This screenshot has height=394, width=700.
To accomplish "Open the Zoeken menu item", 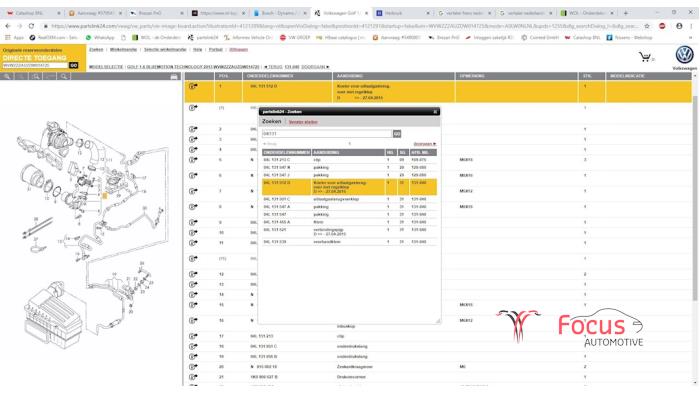I will click(x=96, y=50).
